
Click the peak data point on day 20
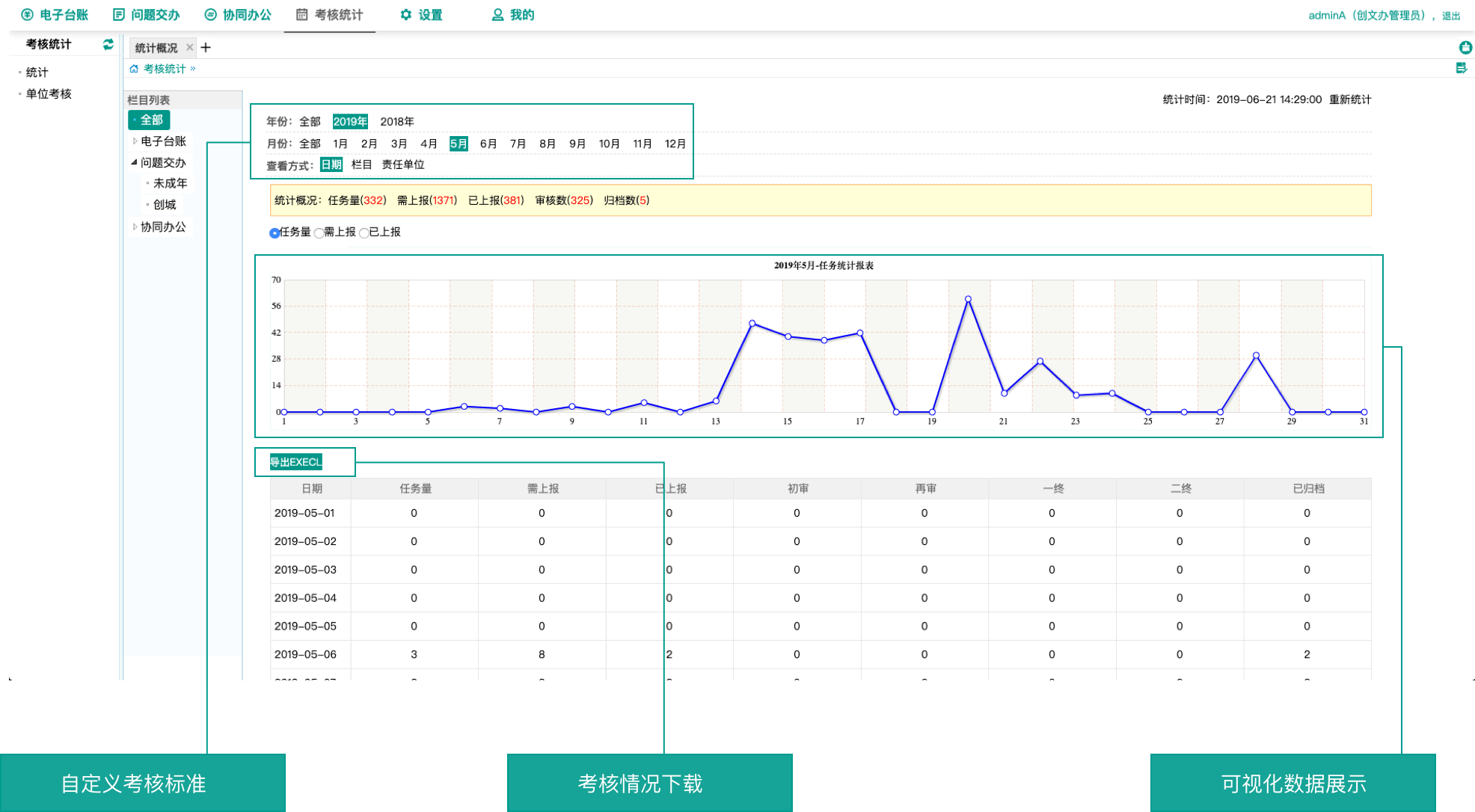point(968,299)
